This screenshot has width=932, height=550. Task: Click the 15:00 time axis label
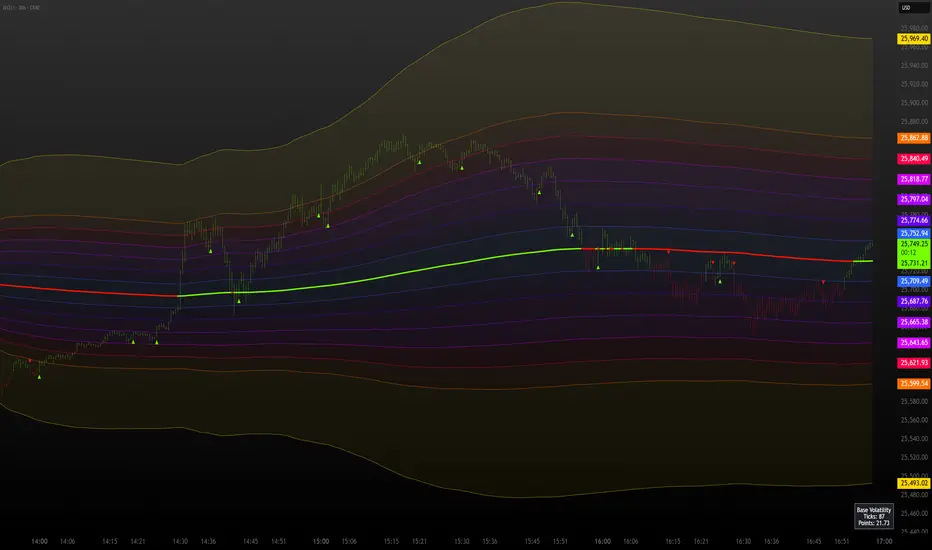(x=321, y=542)
